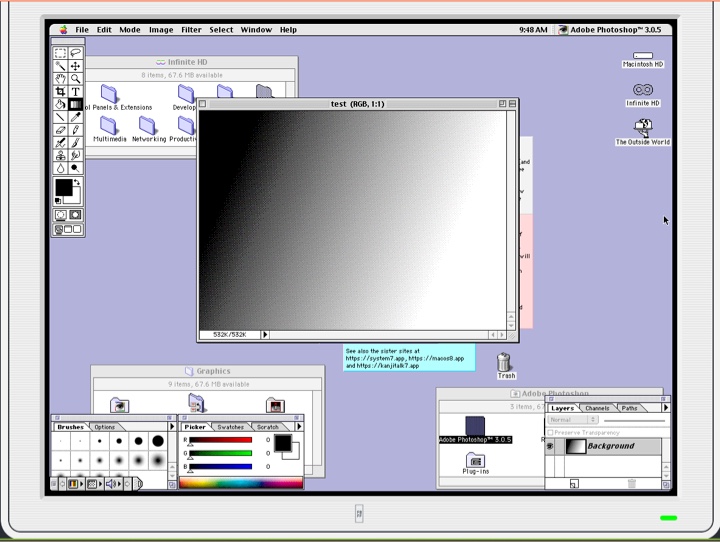The image size is (720, 542).
Task: Open document size info popup arrow
Action: click(x=265, y=335)
